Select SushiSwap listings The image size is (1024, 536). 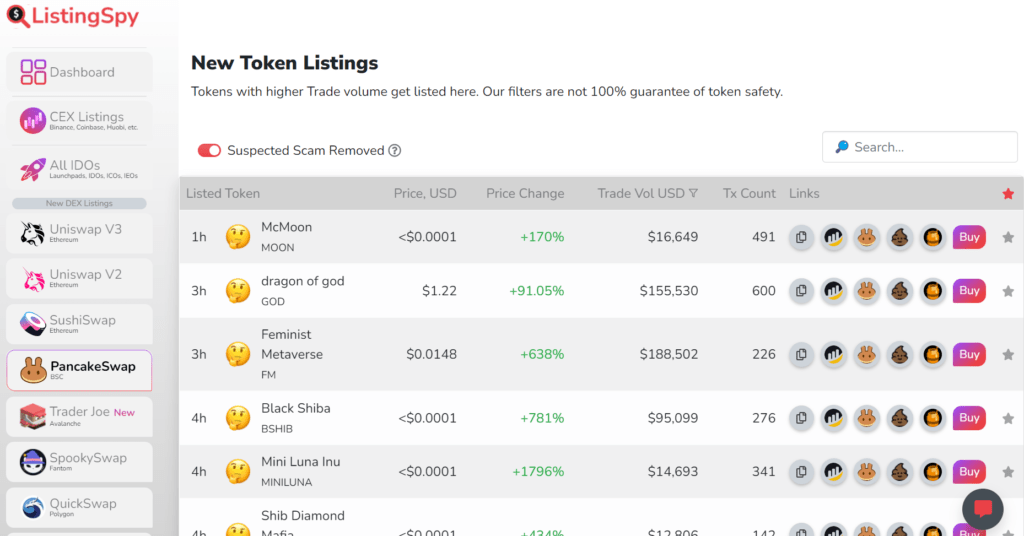80,324
